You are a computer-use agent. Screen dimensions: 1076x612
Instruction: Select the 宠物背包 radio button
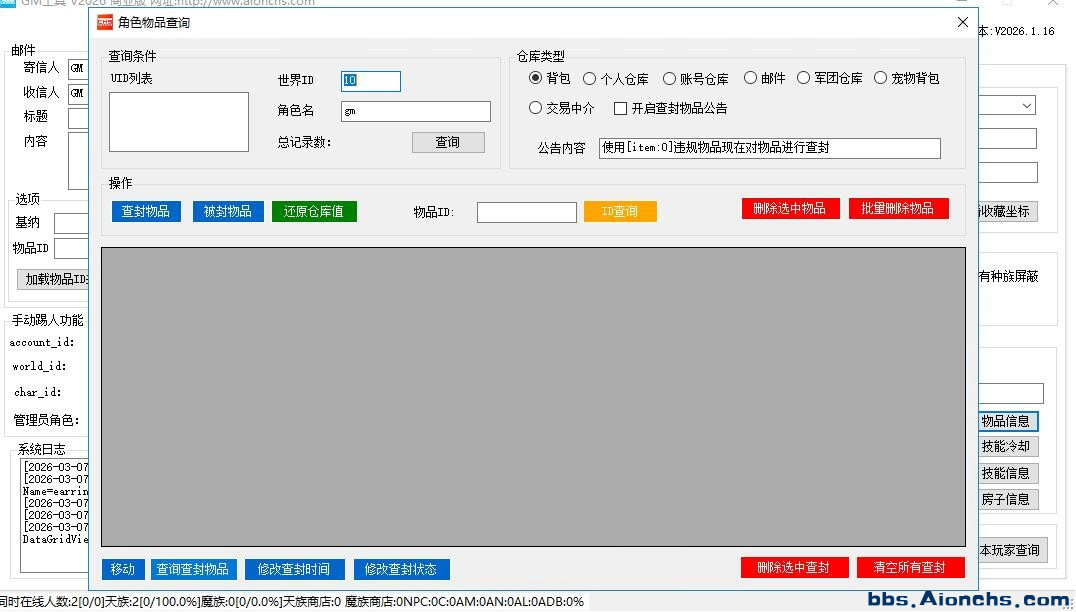point(881,78)
